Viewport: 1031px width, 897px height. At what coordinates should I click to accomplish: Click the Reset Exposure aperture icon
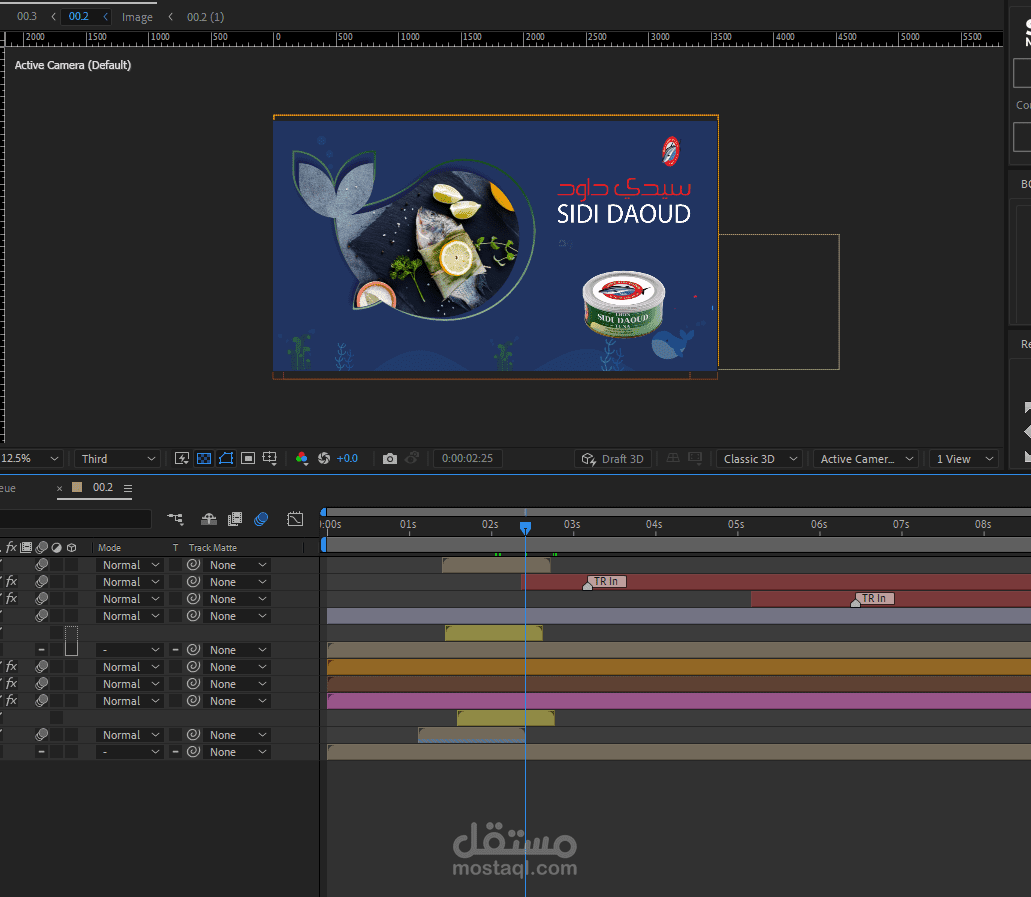[324, 458]
